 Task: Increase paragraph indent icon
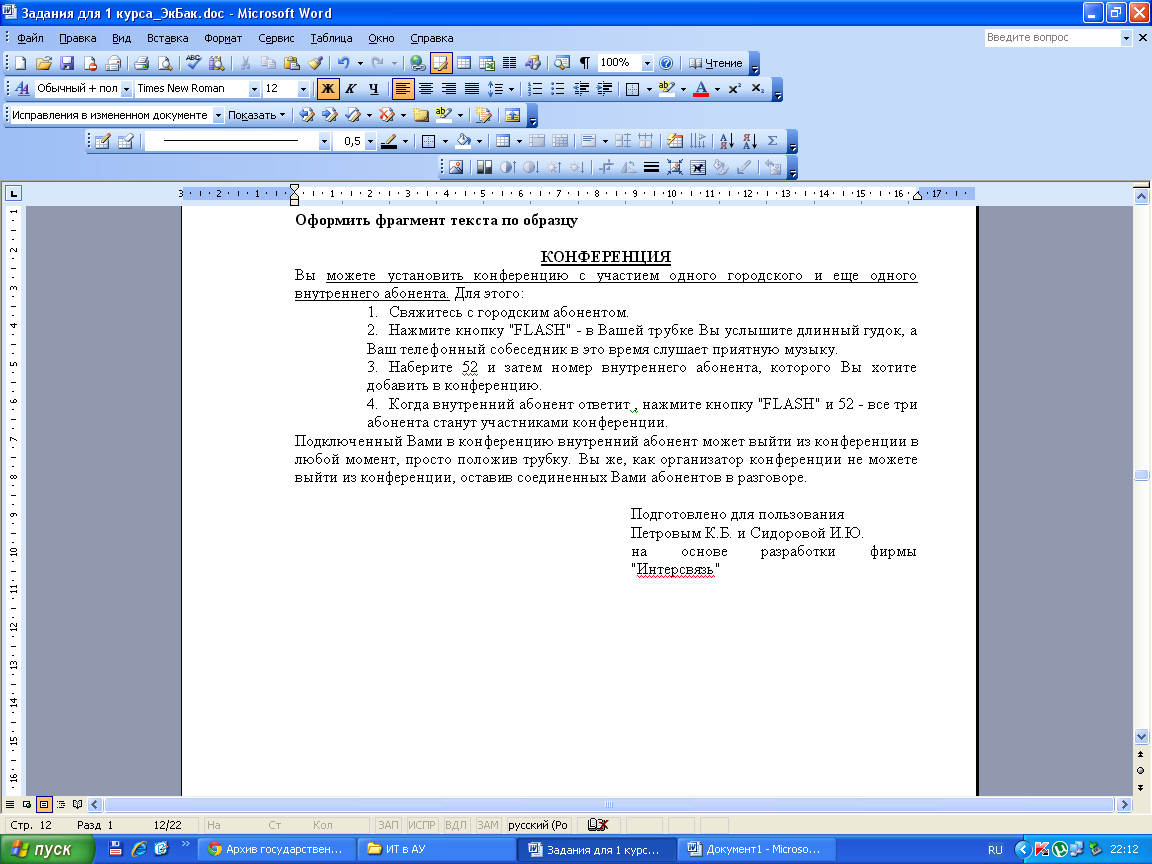[605, 89]
